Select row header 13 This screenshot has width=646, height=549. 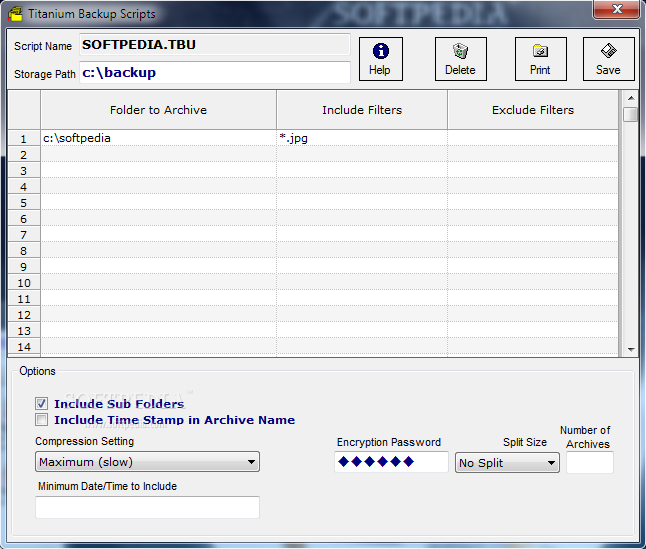[24, 331]
